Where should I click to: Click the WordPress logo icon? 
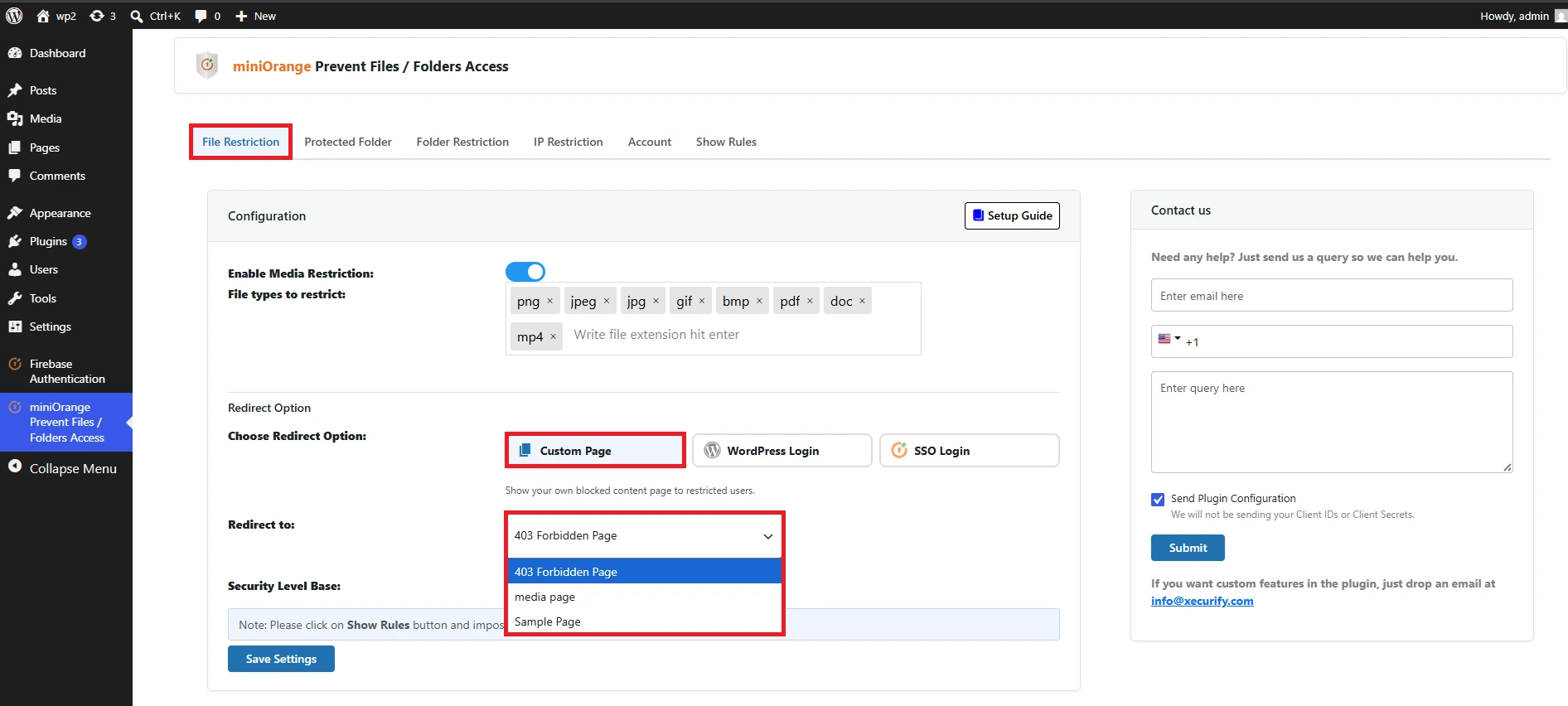point(14,16)
